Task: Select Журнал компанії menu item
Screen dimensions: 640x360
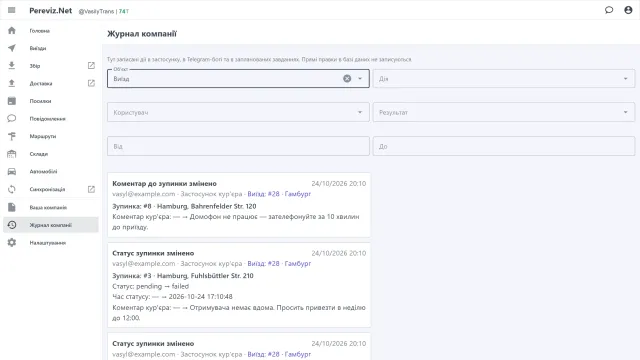Action: pyautogui.click(x=51, y=225)
